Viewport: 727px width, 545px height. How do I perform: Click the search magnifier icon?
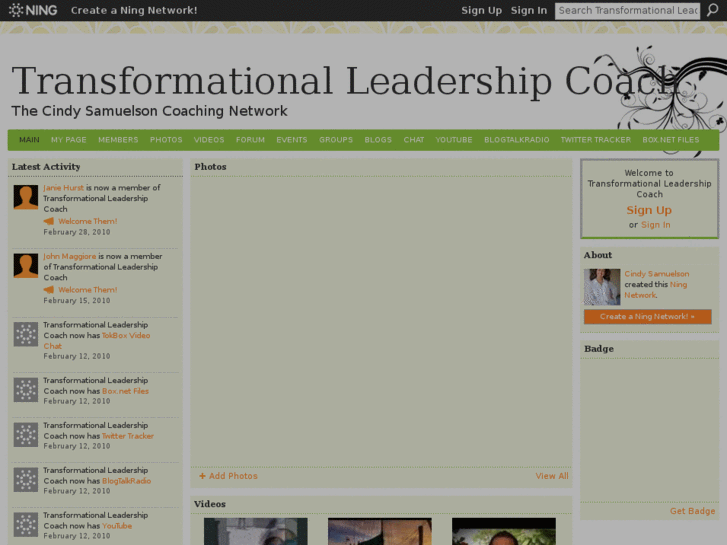tap(712, 10)
